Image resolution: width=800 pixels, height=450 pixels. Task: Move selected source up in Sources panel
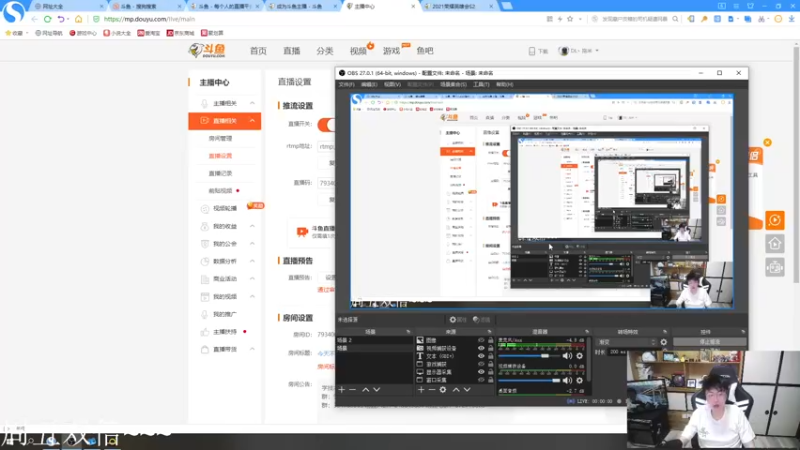click(x=456, y=390)
